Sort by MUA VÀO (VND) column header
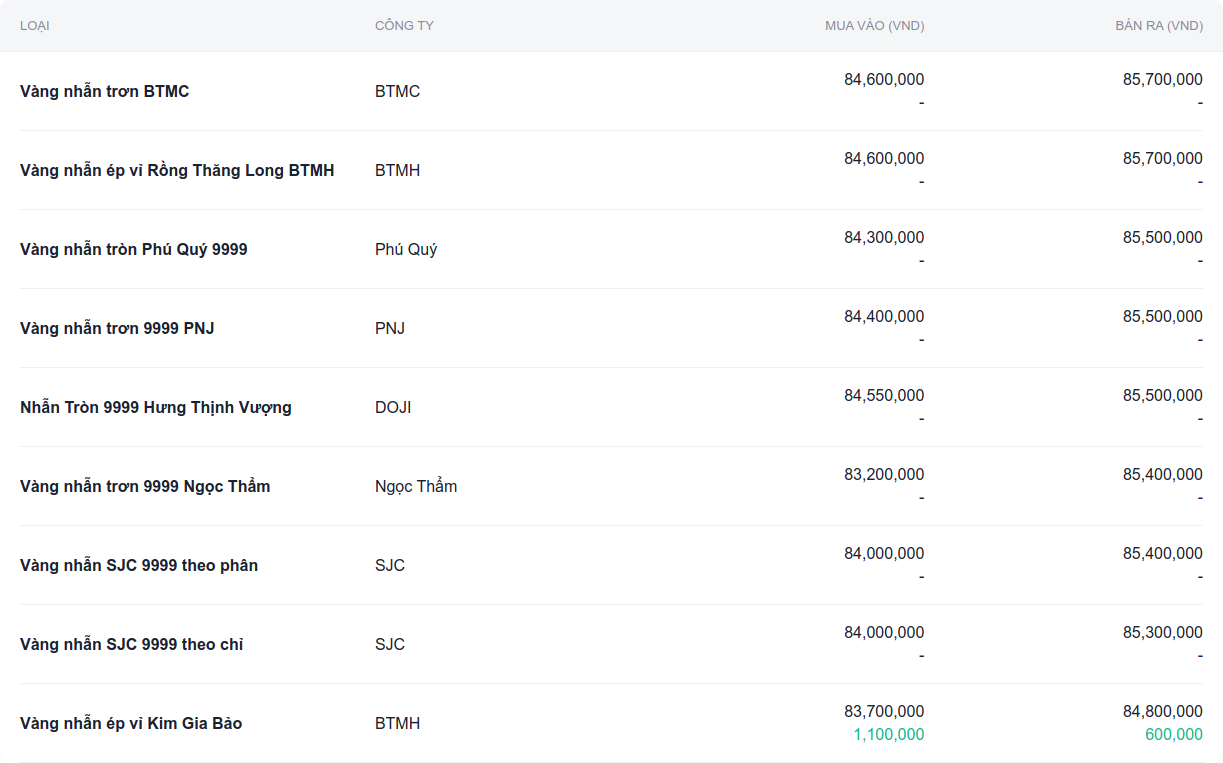1223x763 pixels. point(874,26)
